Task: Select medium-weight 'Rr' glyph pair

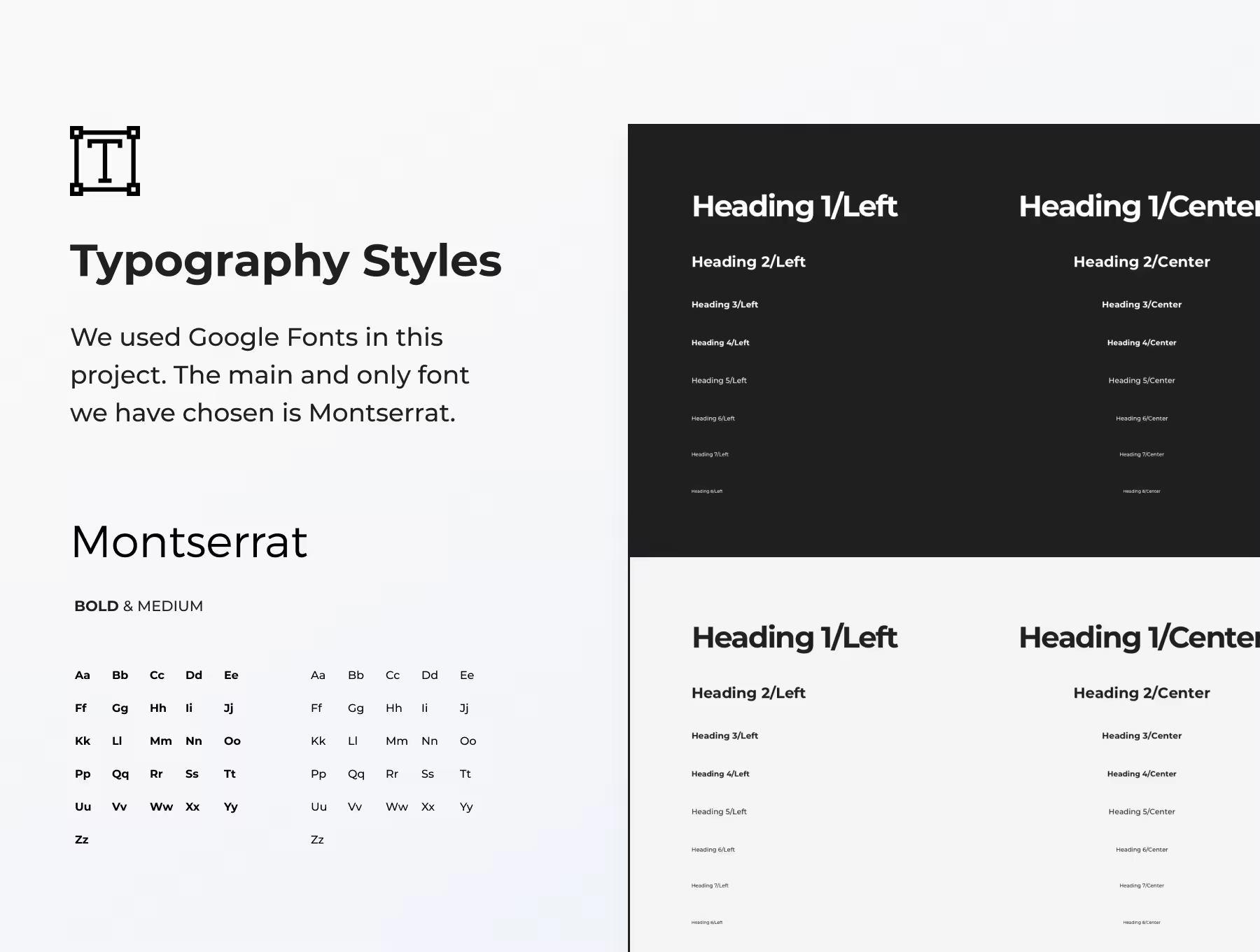Action: (392, 774)
